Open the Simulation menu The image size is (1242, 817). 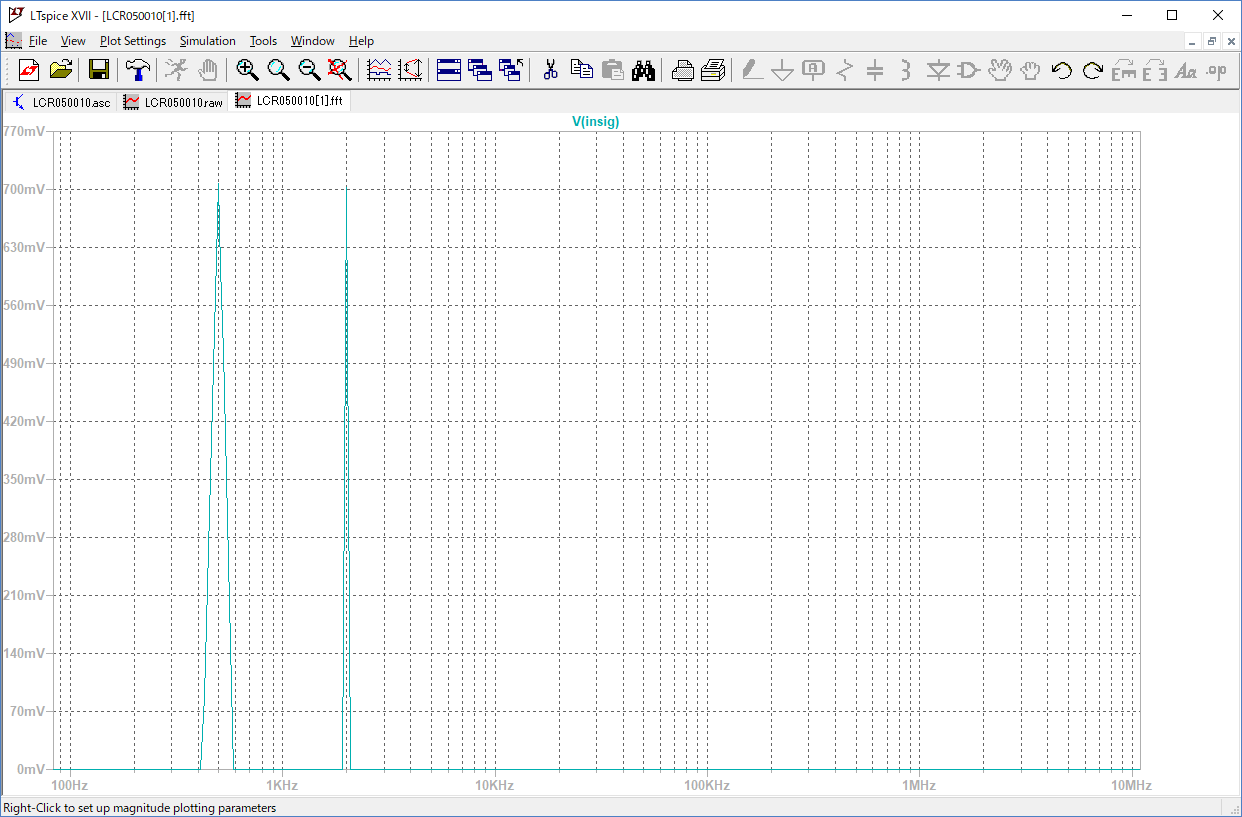tap(207, 41)
